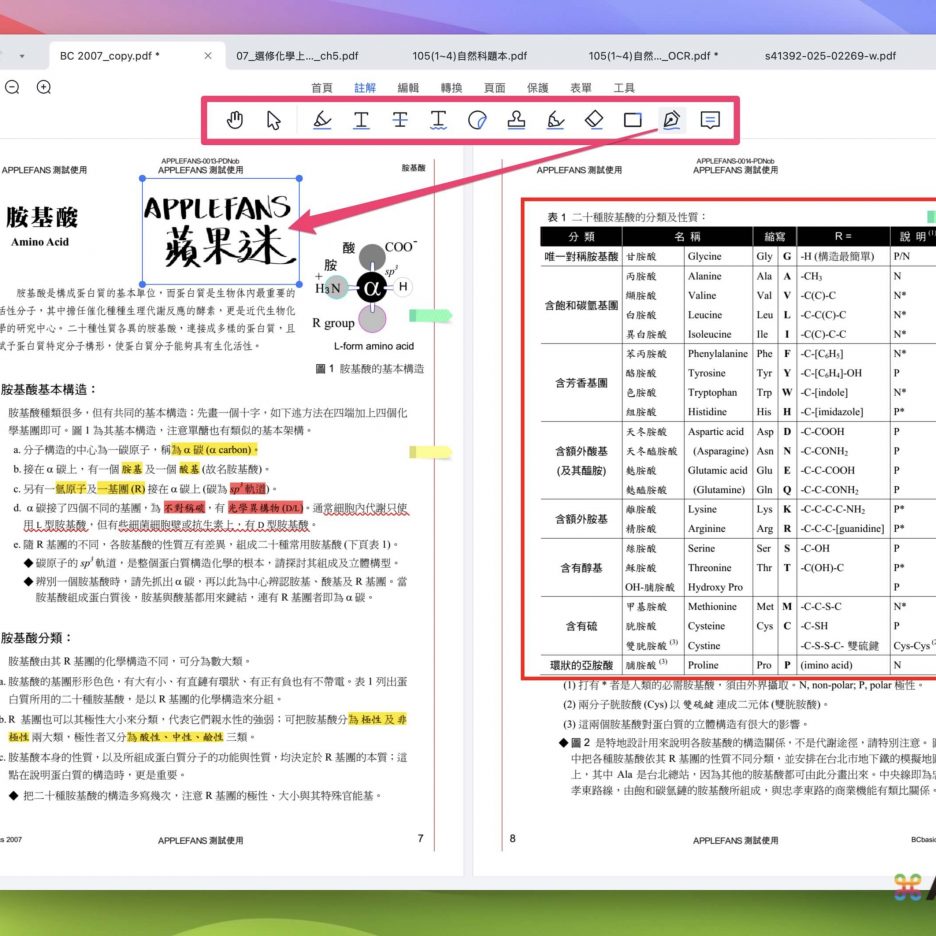The height and width of the screenshot is (936, 936).
Task: Select the sticker tool icon
Action: [x=477, y=120]
